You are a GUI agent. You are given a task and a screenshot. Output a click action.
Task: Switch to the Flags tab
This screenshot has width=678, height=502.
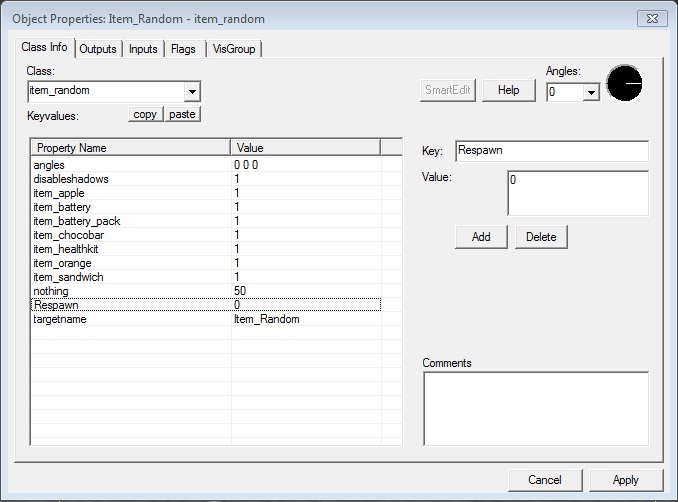coord(183,49)
